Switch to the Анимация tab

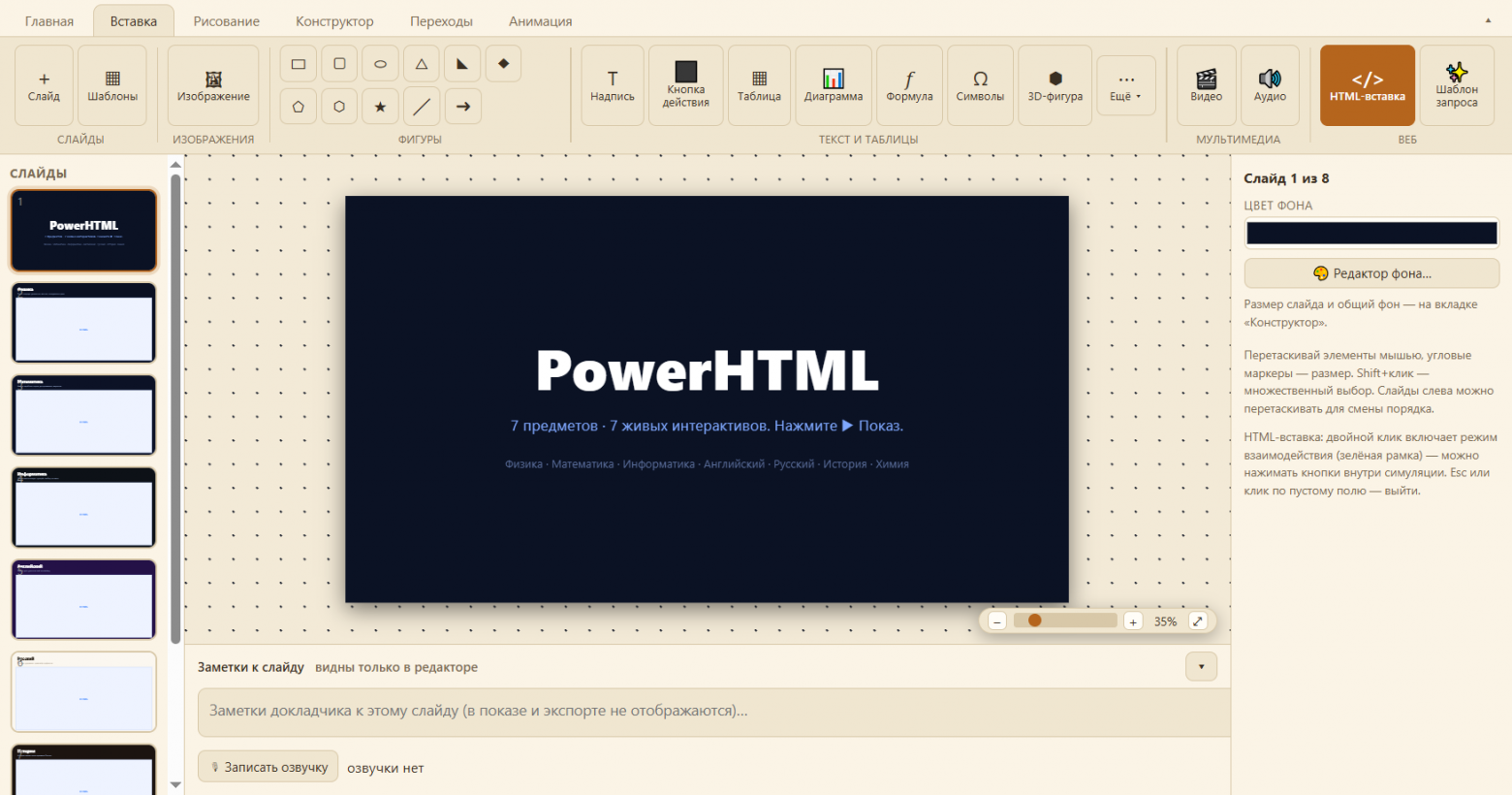541,21
